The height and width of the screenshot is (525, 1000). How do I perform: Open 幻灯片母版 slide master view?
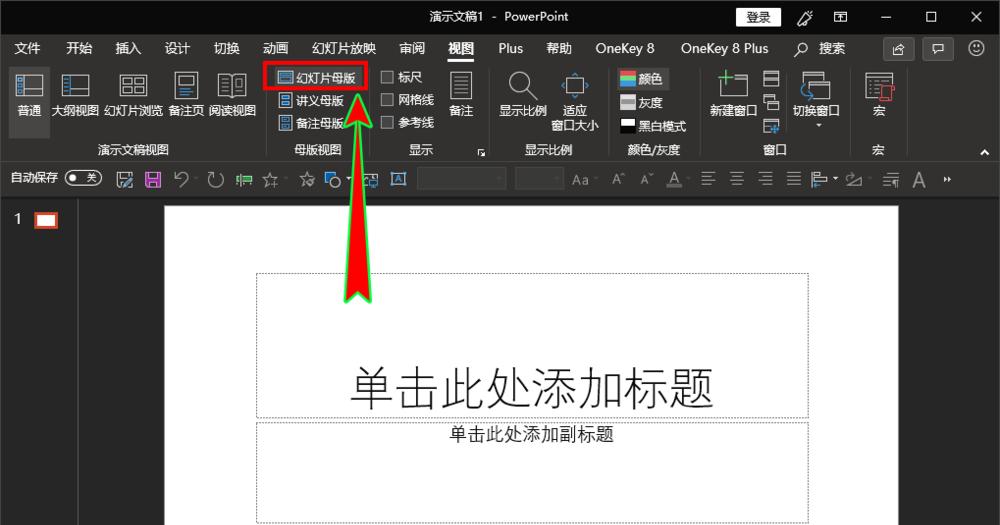(x=316, y=78)
